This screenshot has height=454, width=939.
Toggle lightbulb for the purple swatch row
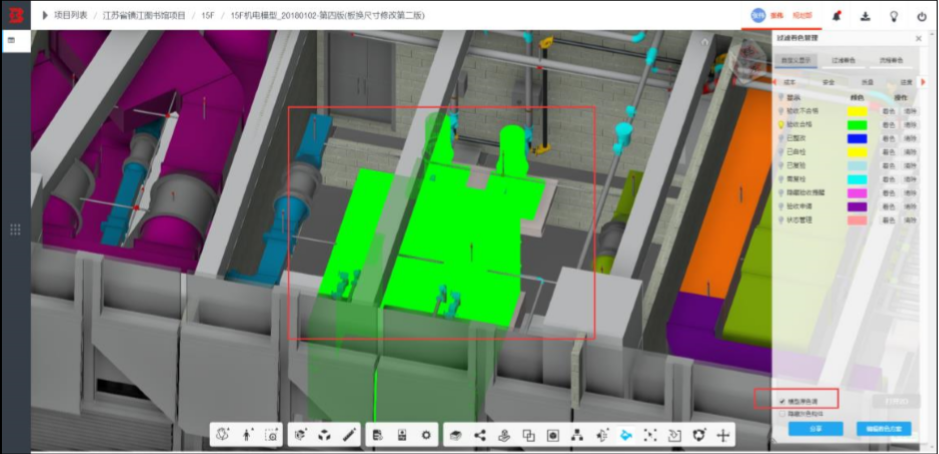point(781,207)
